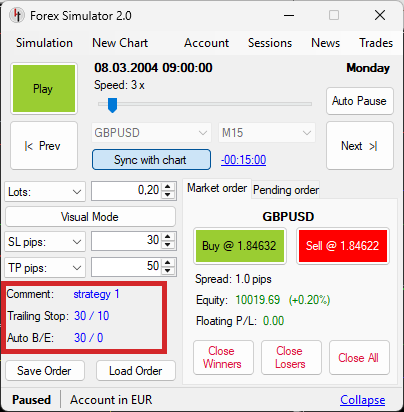Click the Auto Pause button
The width and height of the screenshot is (404, 412).
[x=360, y=101]
